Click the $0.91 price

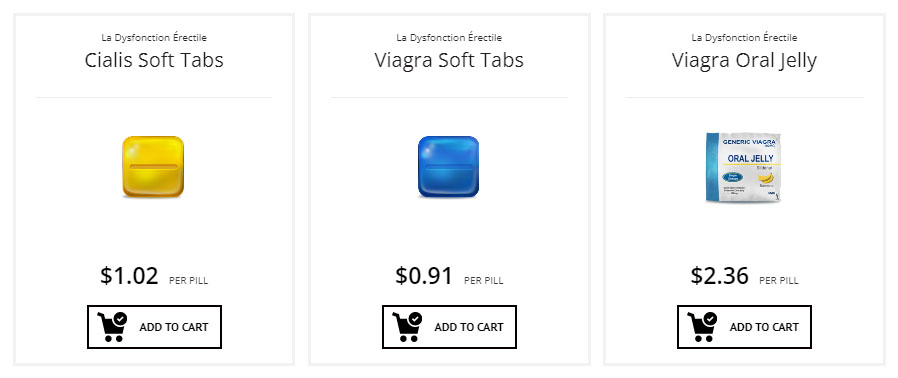click(424, 275)
